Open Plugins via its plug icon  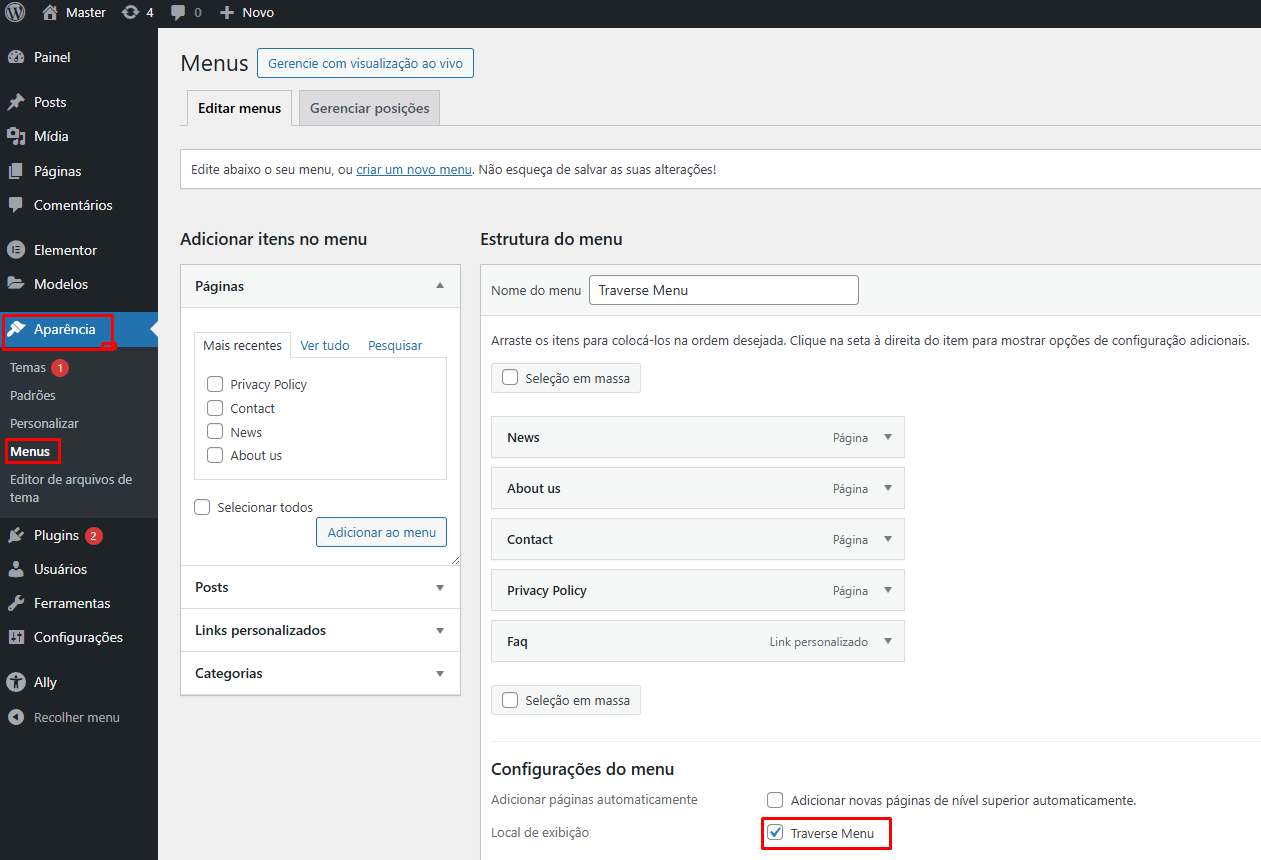click(x=15, y=535)
